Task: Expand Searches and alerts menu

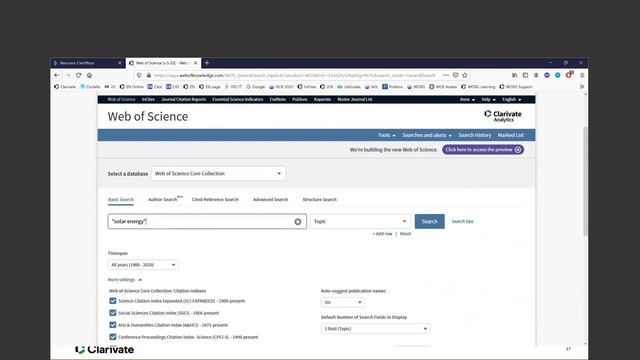Action: click(427, 135)
